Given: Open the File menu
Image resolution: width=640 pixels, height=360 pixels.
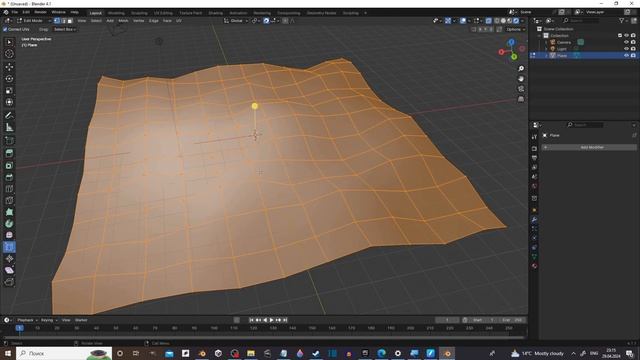Looking at the screenshot, I should pos(14,13).
